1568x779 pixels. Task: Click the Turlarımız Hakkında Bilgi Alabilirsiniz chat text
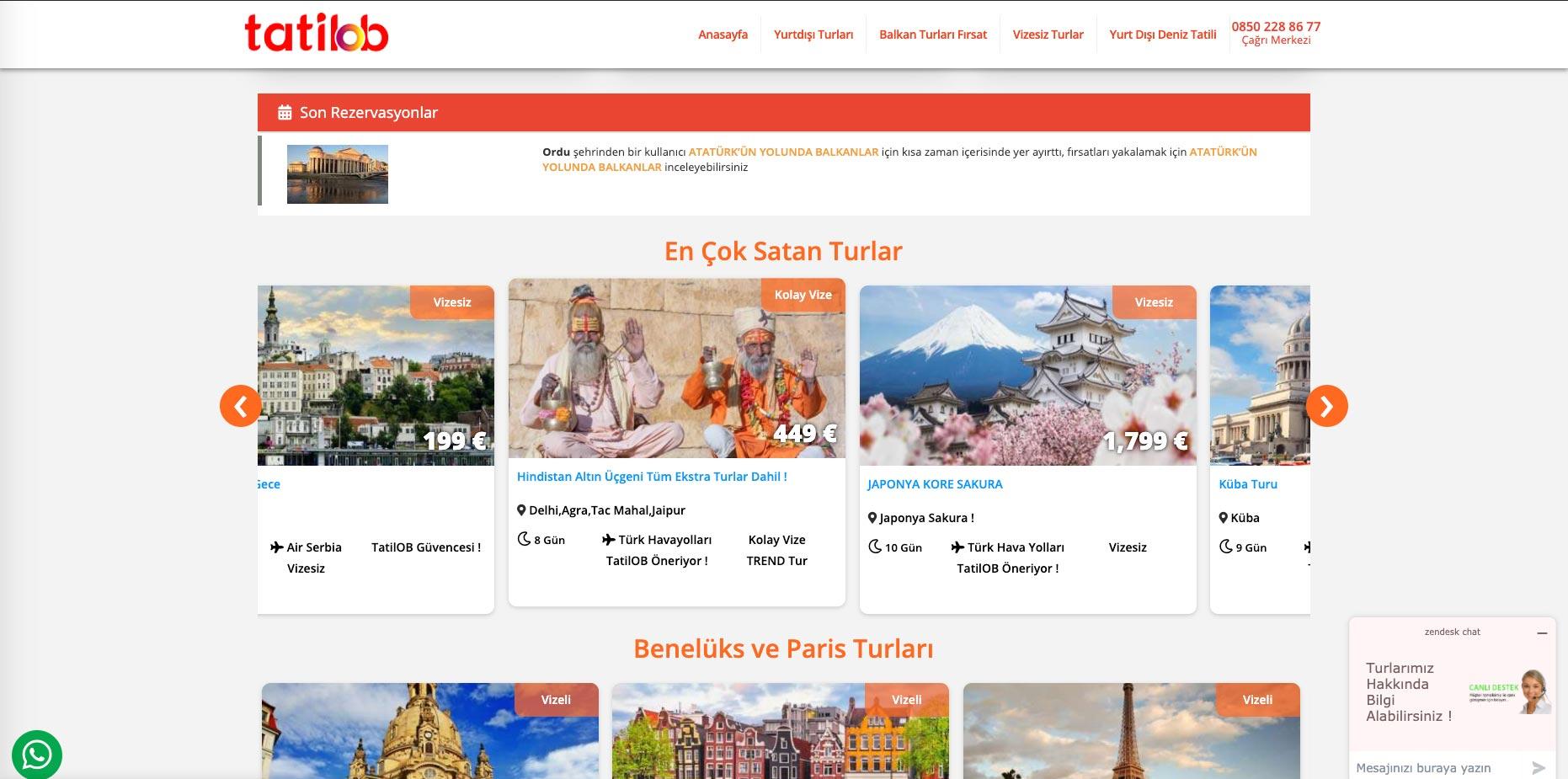click(x=1409, y=692)
